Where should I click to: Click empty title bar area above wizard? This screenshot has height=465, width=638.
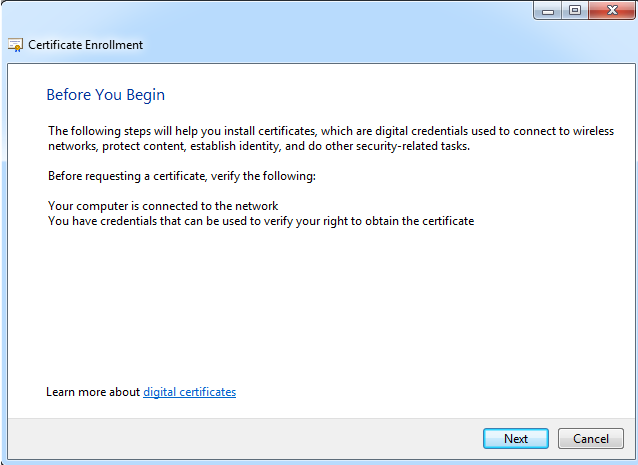(300, 14)
